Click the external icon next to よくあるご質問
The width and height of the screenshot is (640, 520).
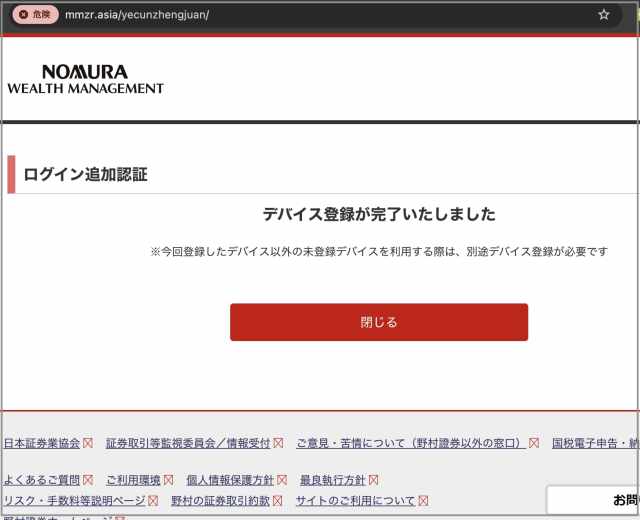point(88,480)
